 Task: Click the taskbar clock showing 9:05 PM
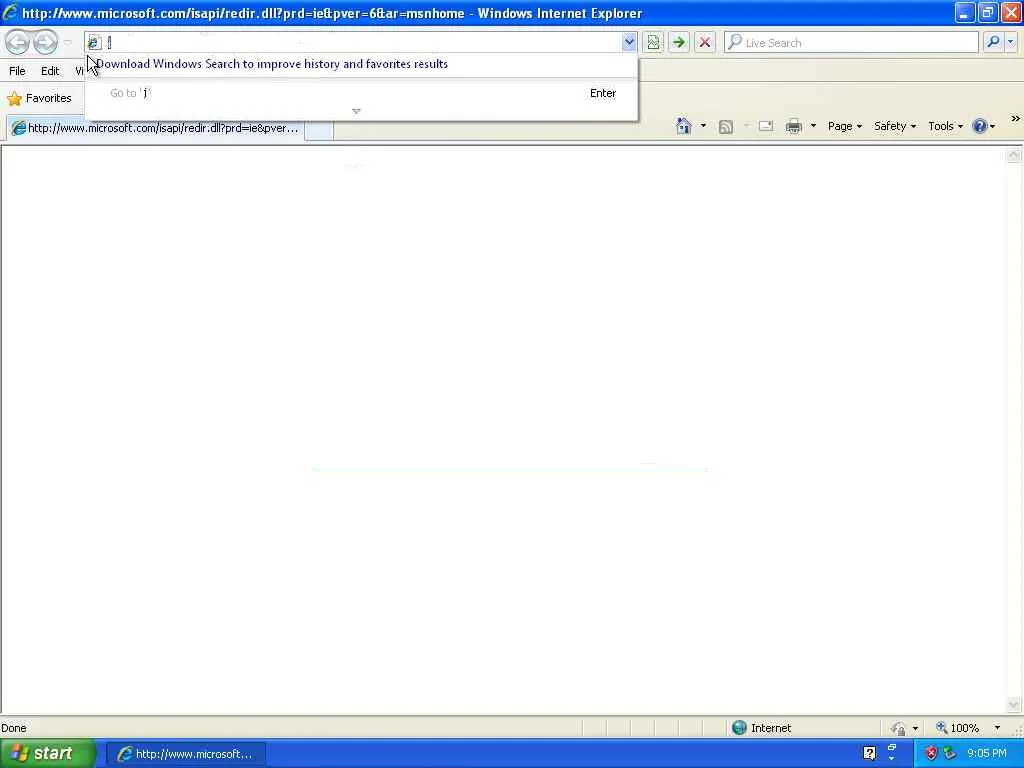987,754
